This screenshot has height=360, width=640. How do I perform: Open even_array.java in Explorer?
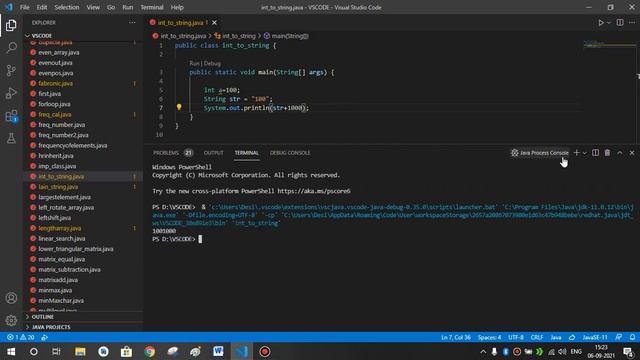point(59,52)
